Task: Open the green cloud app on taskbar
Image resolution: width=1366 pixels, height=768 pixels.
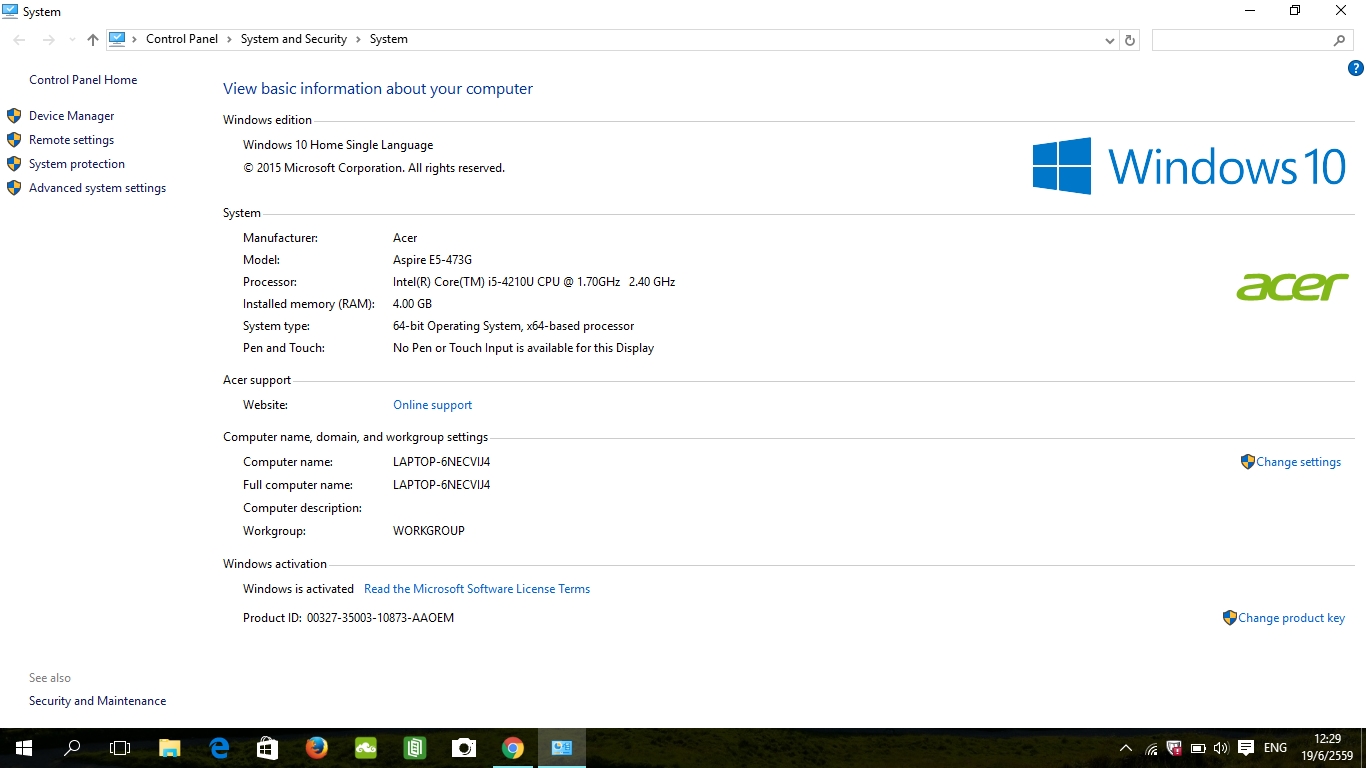Action: (365, 748)
